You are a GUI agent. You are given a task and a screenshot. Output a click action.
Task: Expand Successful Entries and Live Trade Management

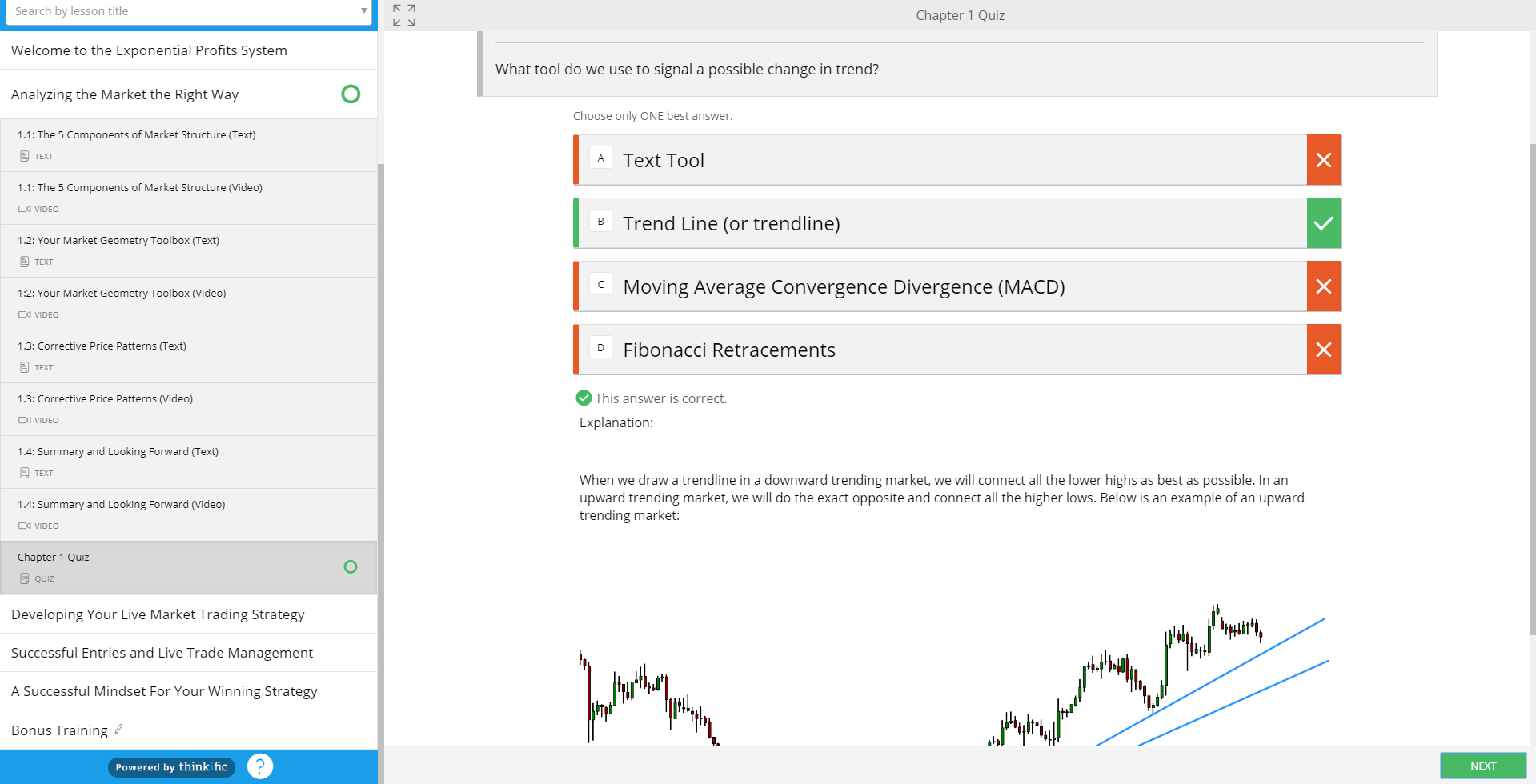click(x=162, y=653)
